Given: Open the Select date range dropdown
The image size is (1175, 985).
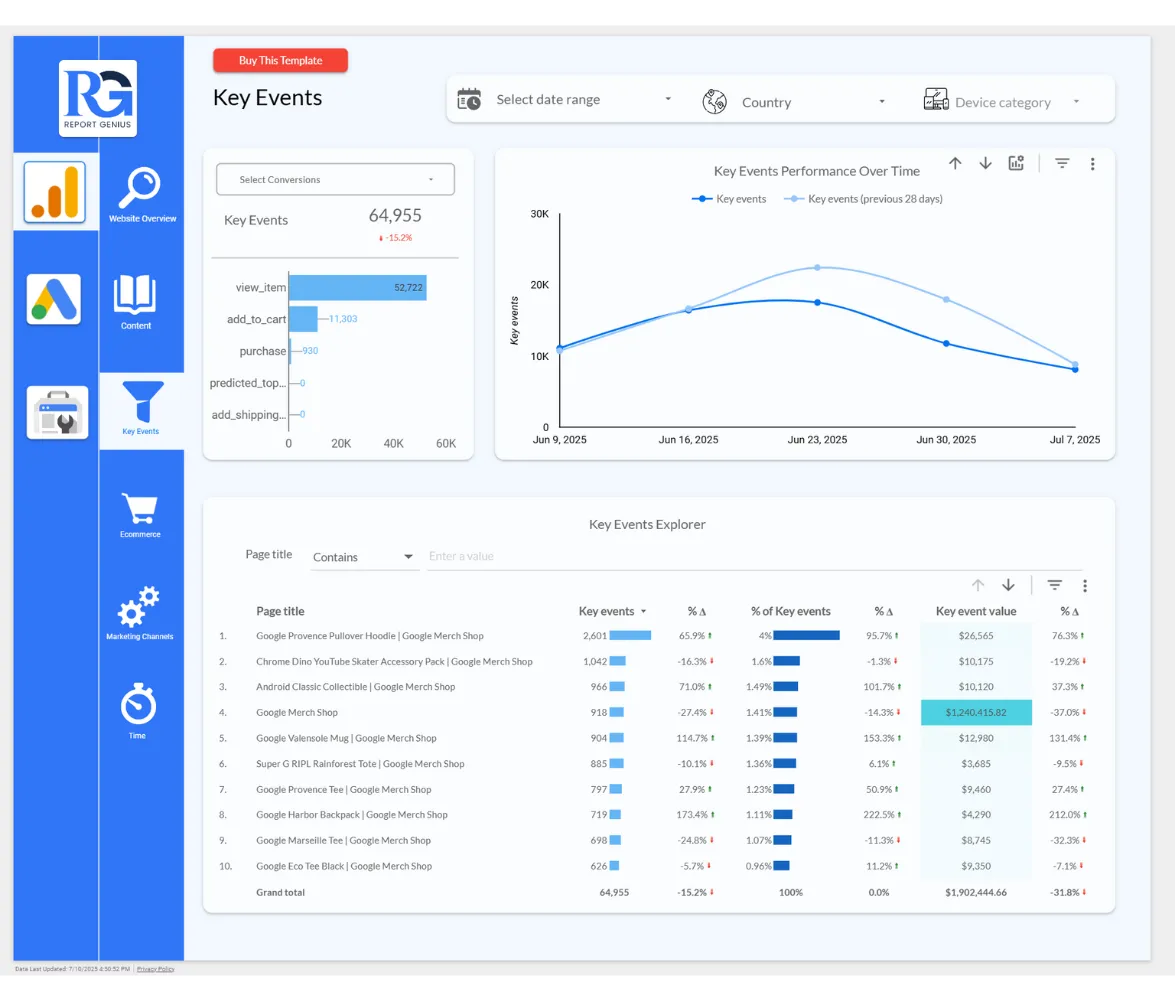Looking at the screenshot, I should click(583, 100).
